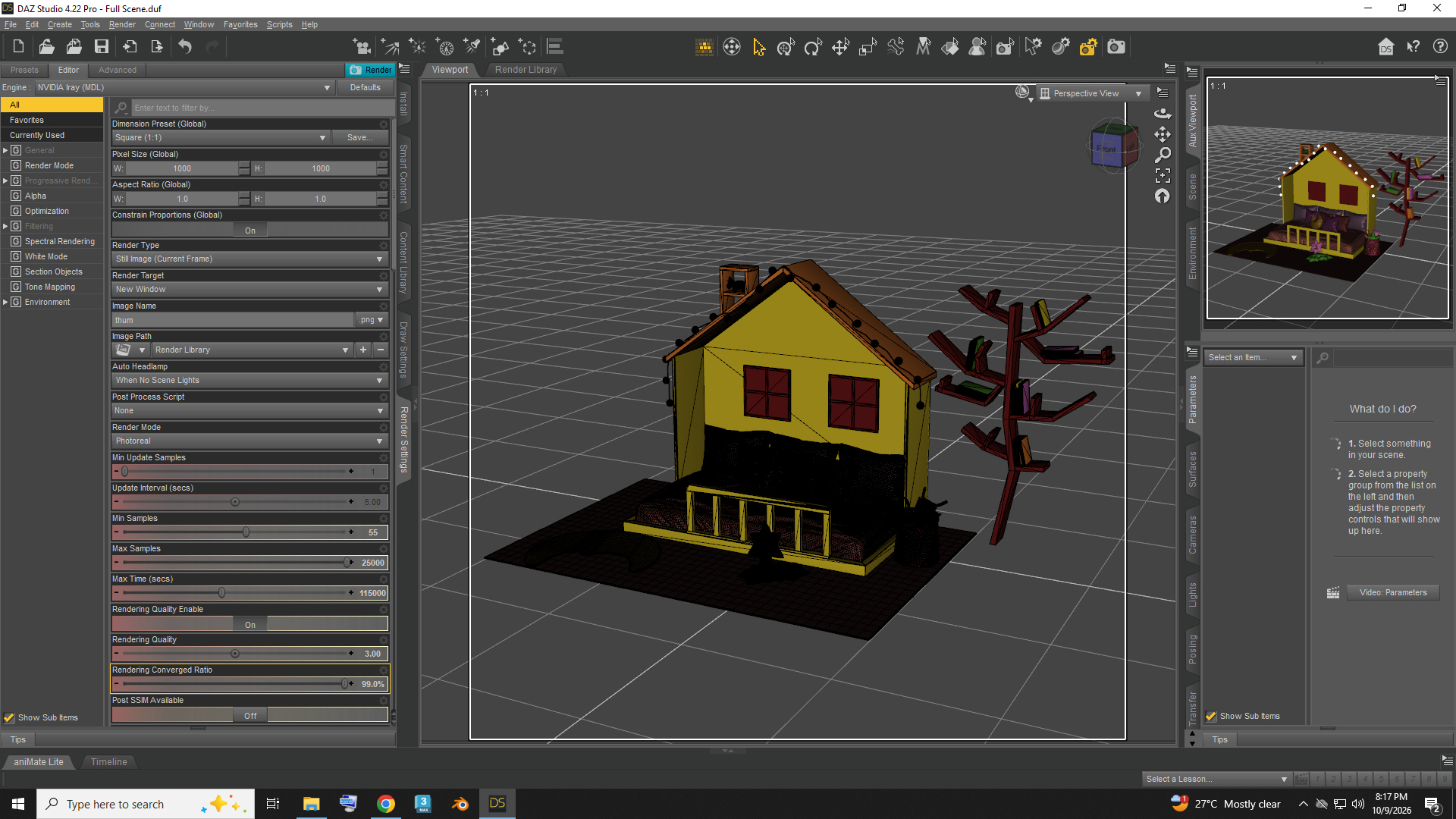1456x819 pixels.
Task: Select the Node Selection arrow tool
Action: point(759,47)
